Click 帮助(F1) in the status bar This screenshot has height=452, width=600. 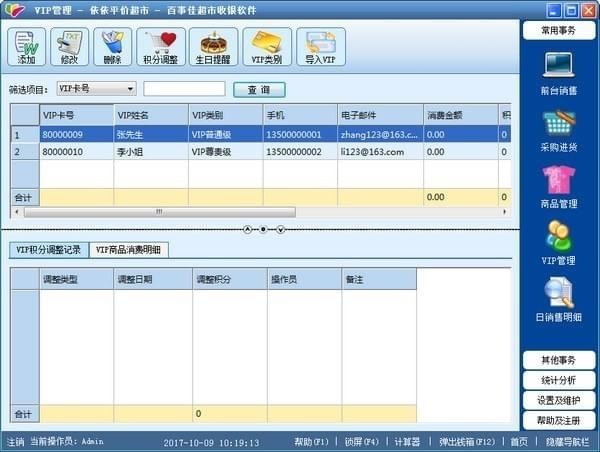[x=311, y=442]
